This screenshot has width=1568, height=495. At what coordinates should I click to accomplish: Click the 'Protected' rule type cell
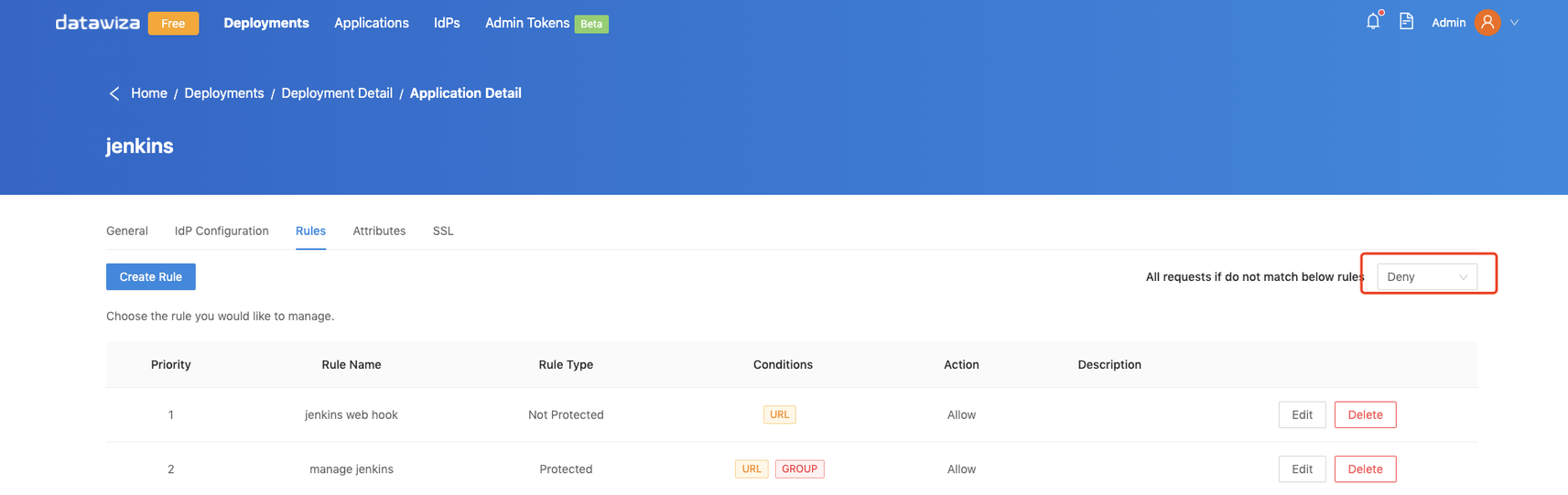tap(566, 468)
